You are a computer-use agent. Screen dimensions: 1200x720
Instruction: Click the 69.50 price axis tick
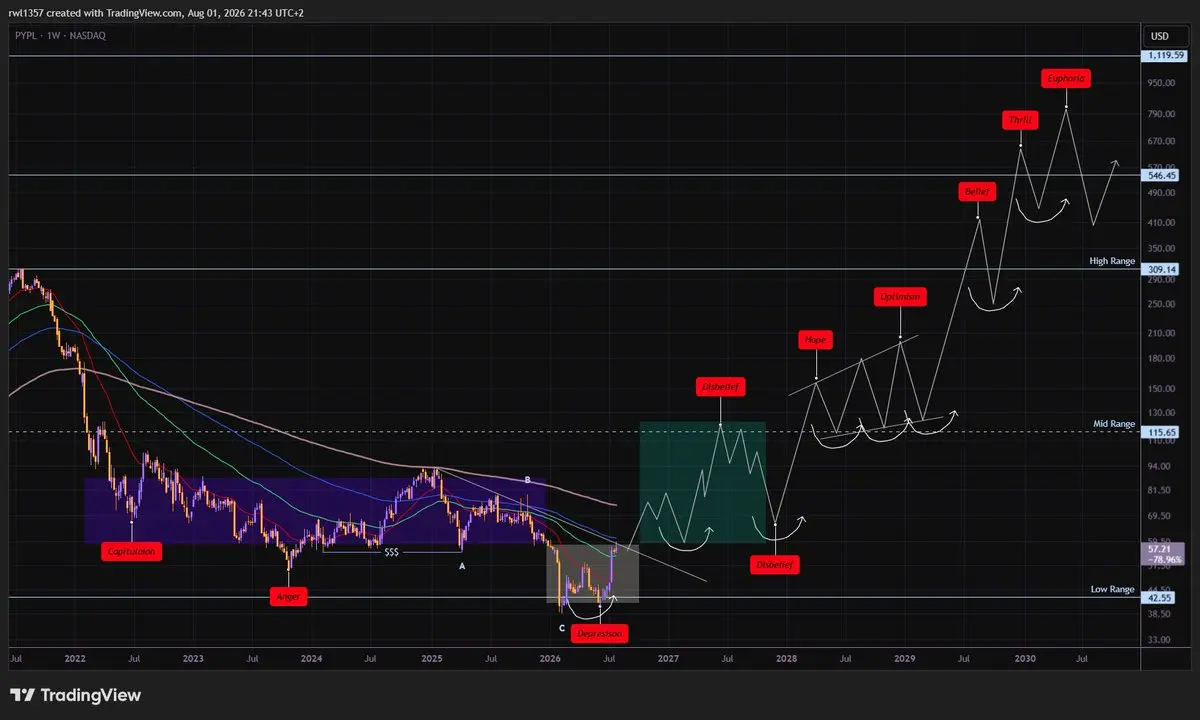pyautogui.click(x=1160, y=516)
